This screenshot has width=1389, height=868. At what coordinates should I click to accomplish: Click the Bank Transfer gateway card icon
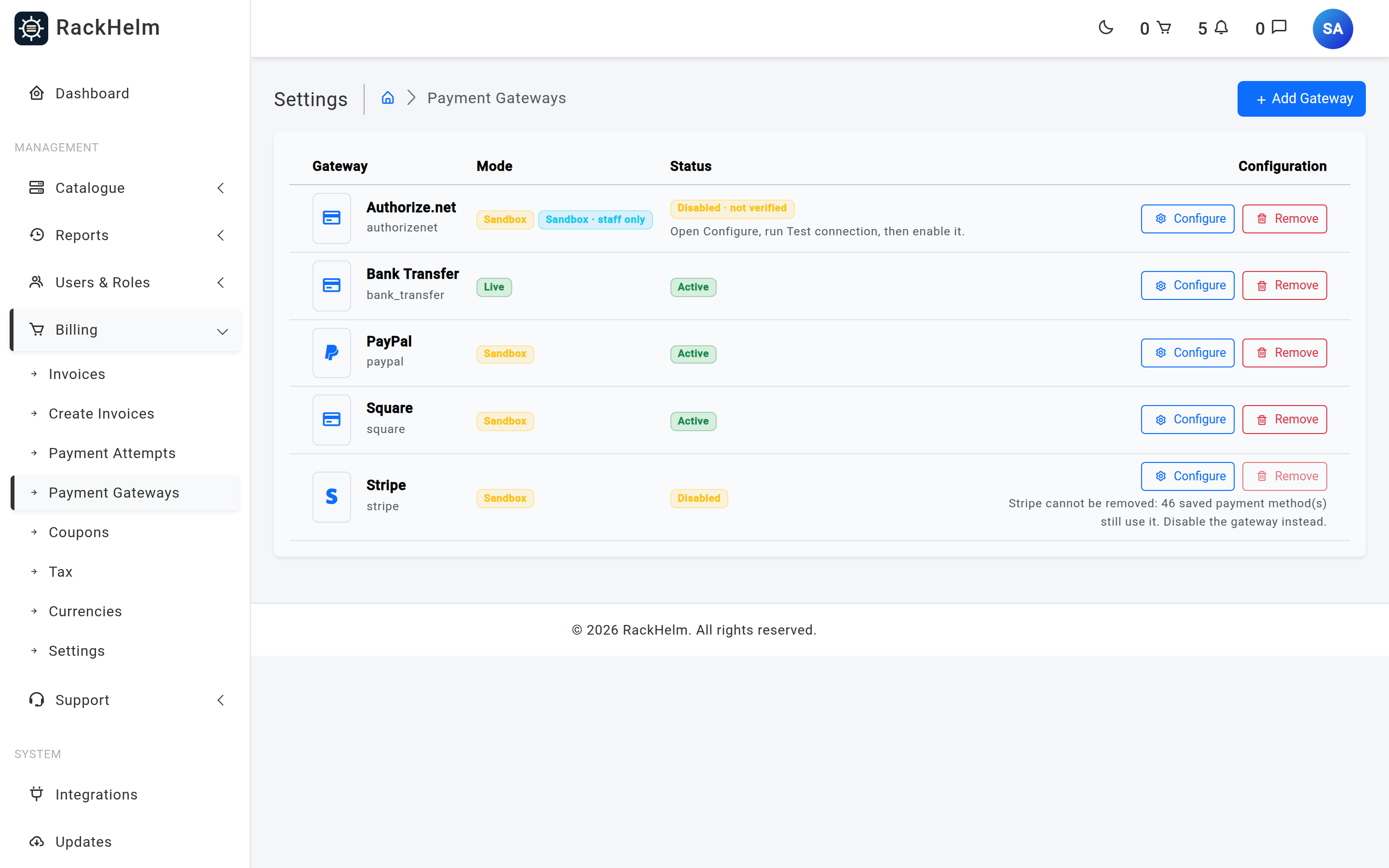[x=332, y=285]
